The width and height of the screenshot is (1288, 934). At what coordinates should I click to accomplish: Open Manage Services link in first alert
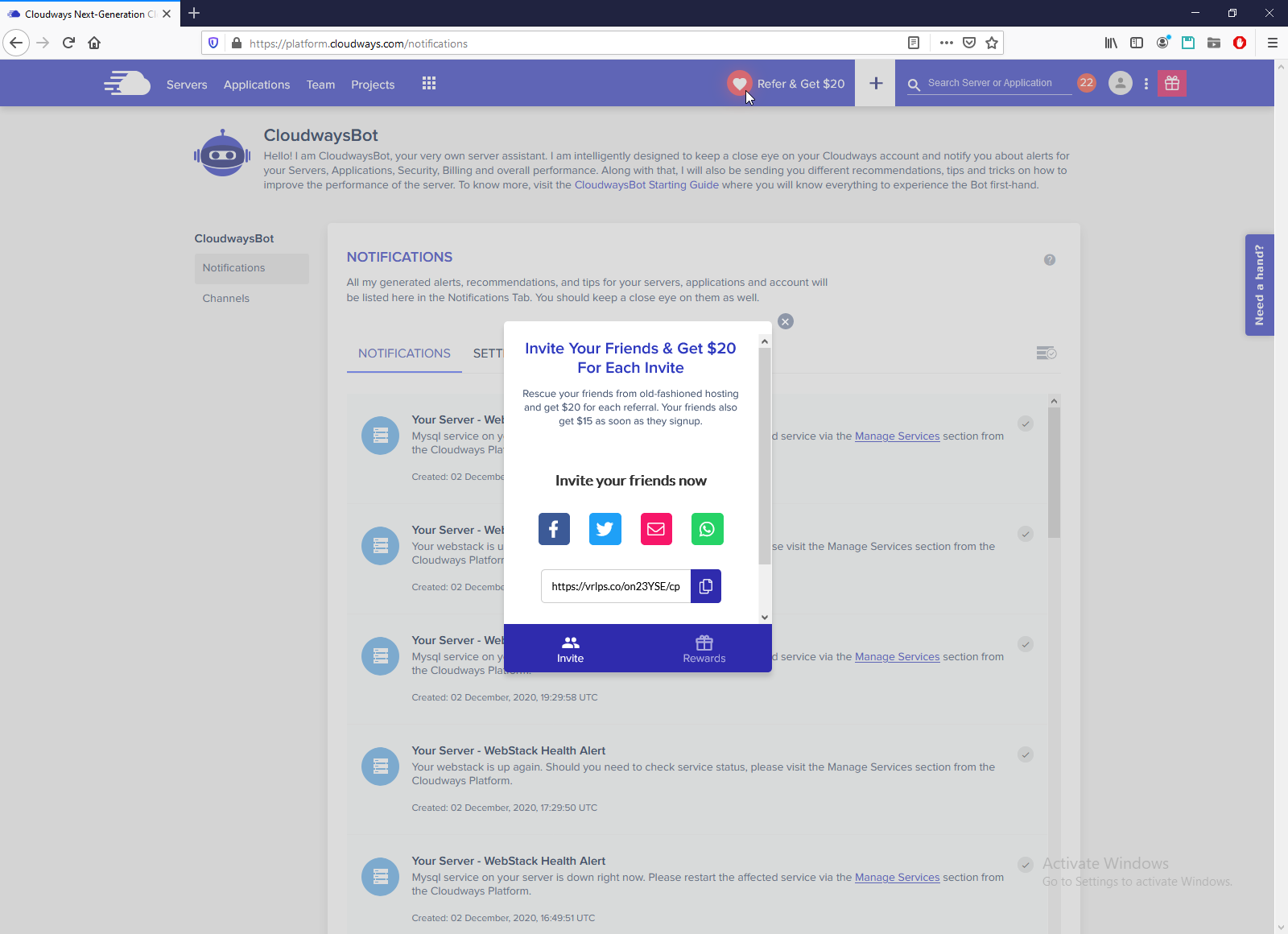(x=897, y=436)
